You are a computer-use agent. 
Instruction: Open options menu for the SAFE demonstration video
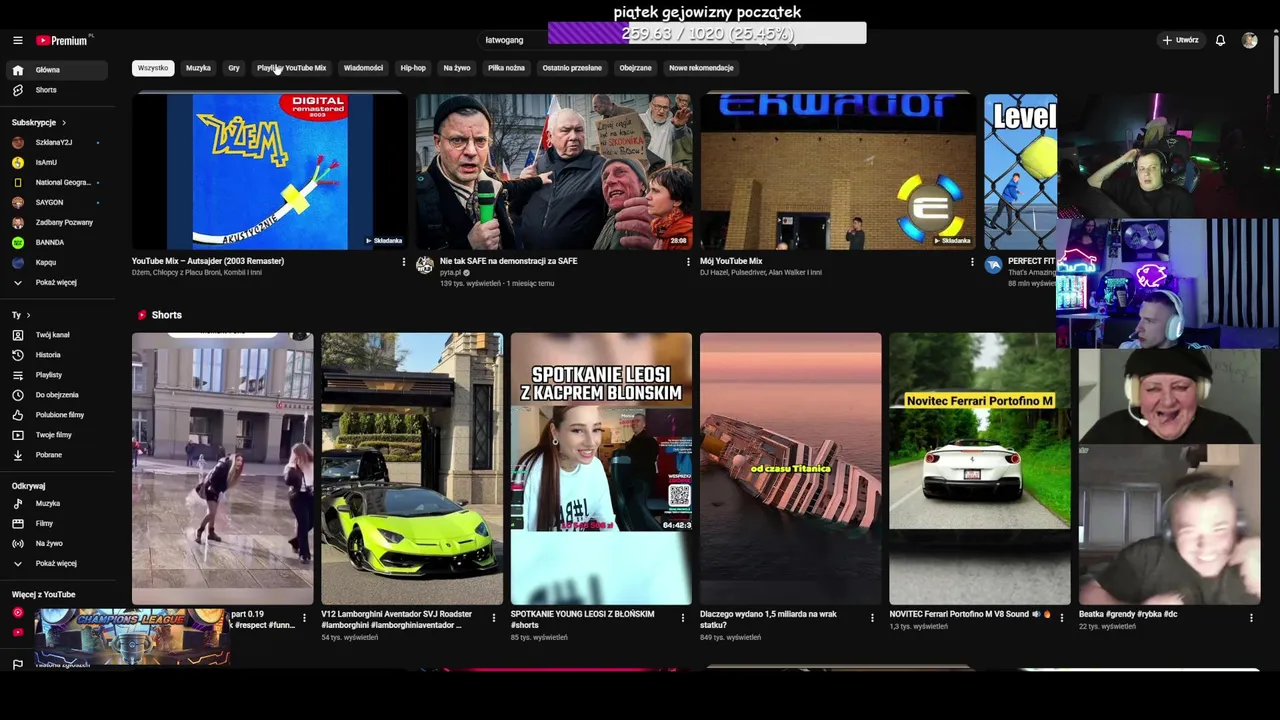688,262
